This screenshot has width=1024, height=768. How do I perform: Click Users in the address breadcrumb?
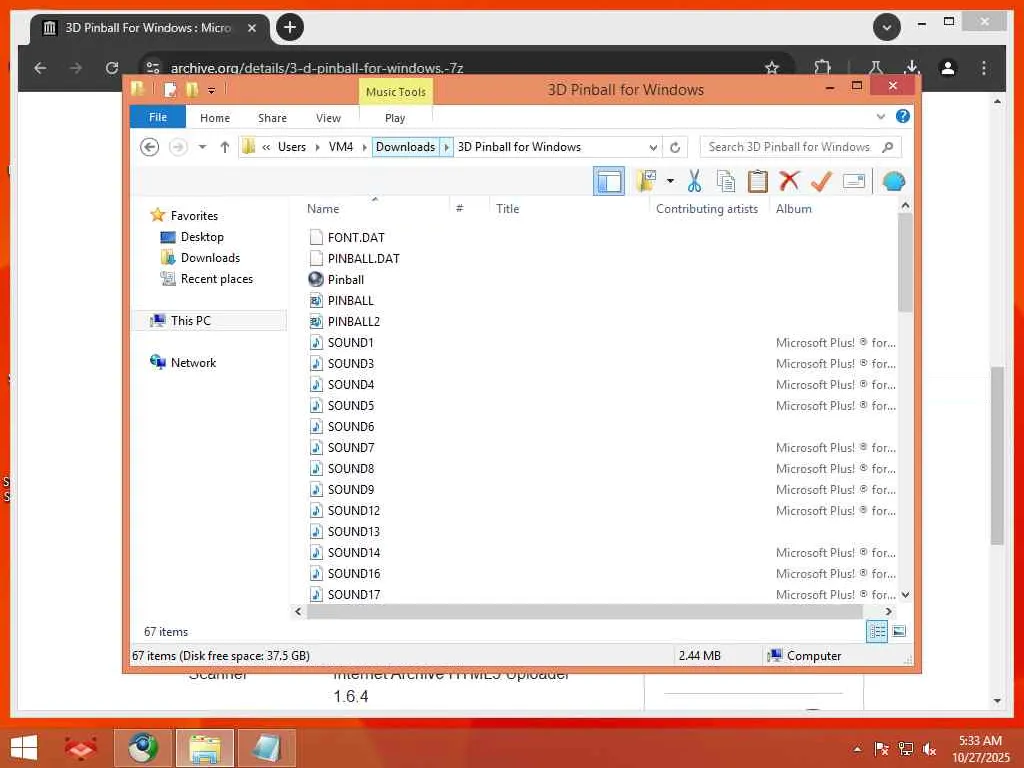pos(292,147)
